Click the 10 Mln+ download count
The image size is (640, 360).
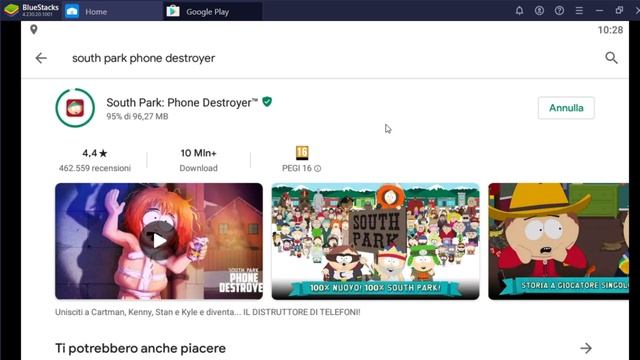pos(198,153)
